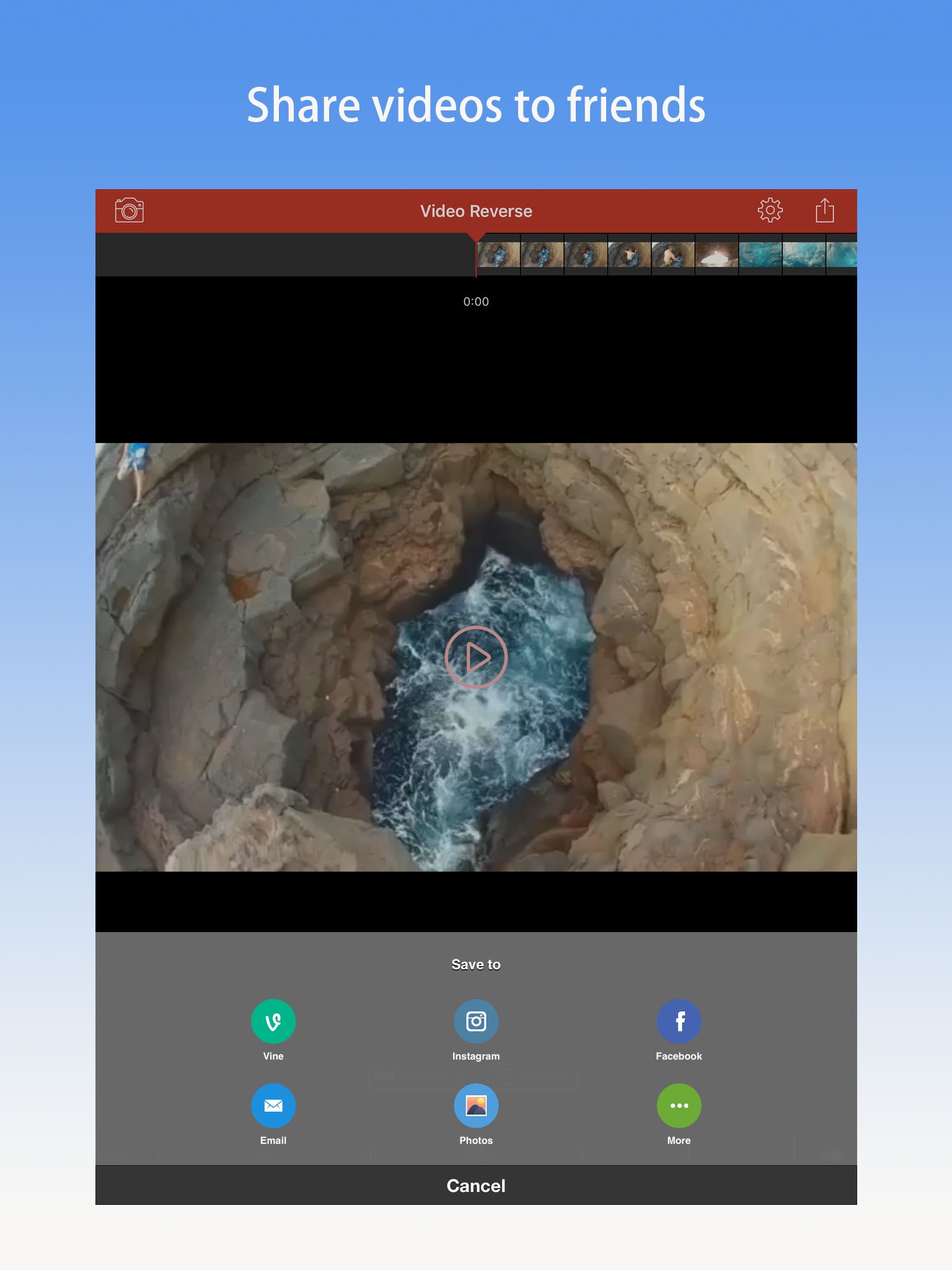Screen dimensions: 952x1270
Task: Select the first blue water frame thumbnail
Action: 760,255
